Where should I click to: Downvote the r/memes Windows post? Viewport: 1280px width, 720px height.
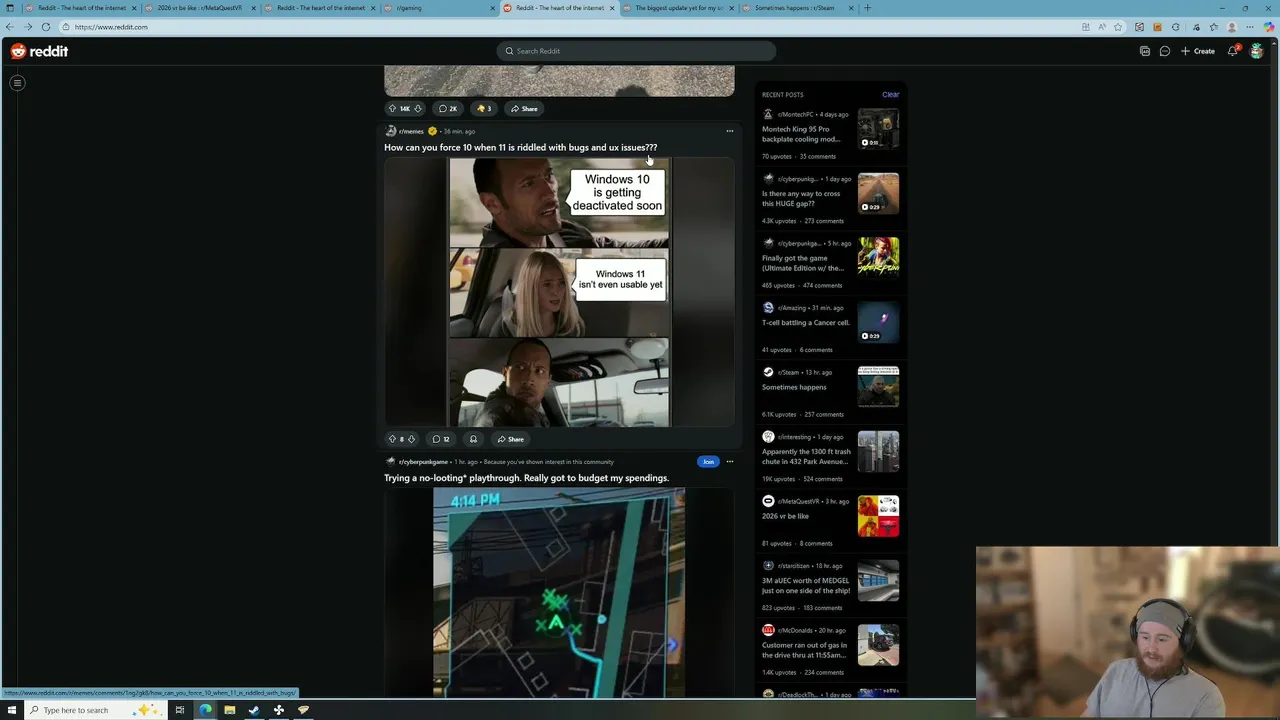pos(411,439)
